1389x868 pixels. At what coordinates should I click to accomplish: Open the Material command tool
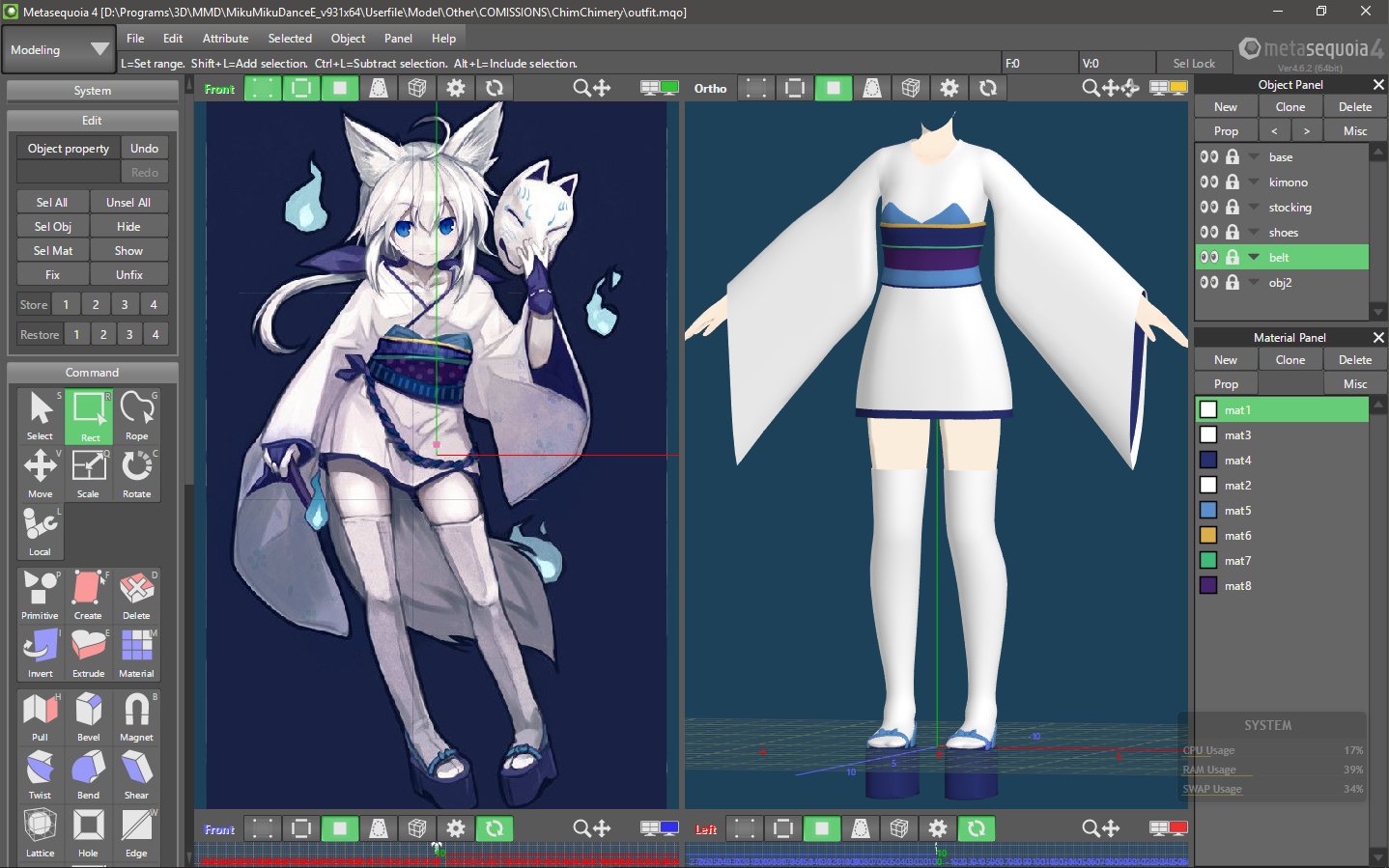[137, 654]
